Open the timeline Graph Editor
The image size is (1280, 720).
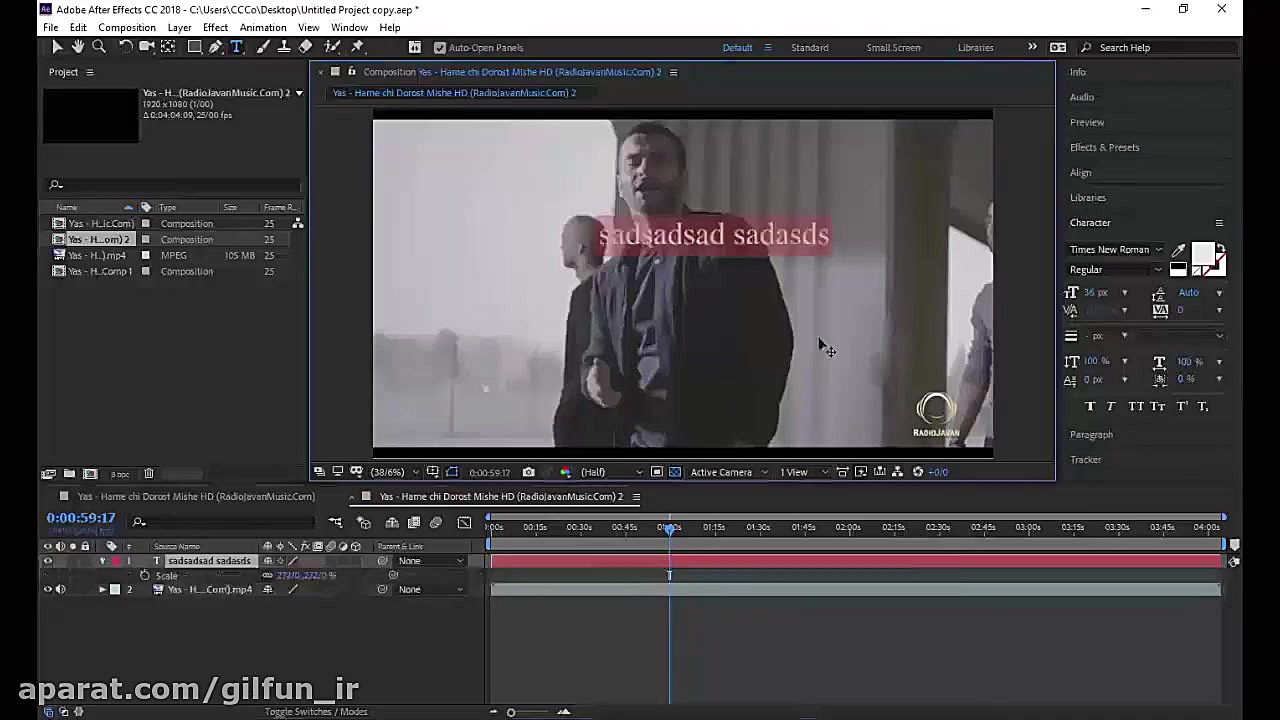[464, 522]
